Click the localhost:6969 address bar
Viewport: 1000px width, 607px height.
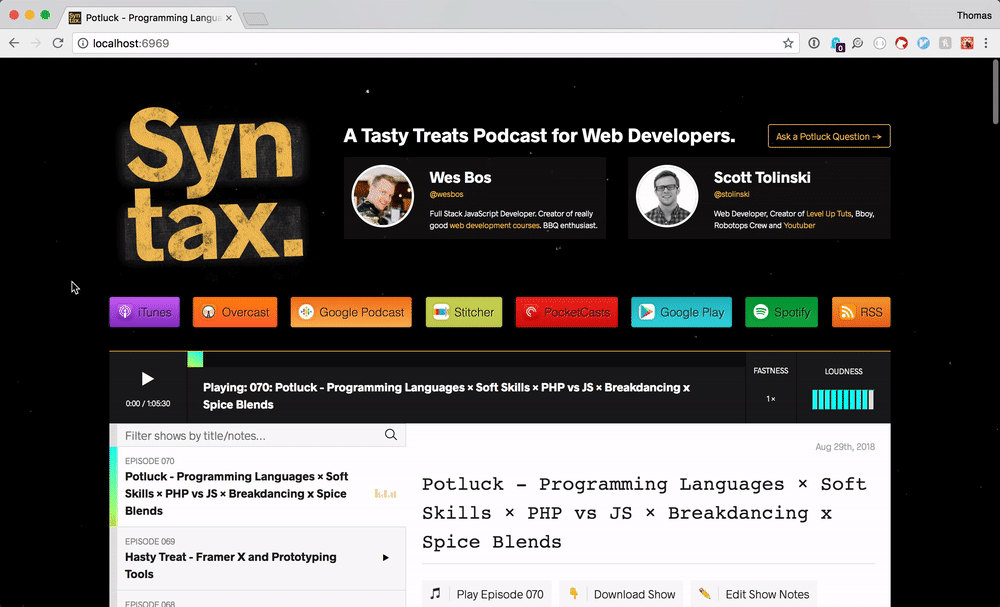434,43
